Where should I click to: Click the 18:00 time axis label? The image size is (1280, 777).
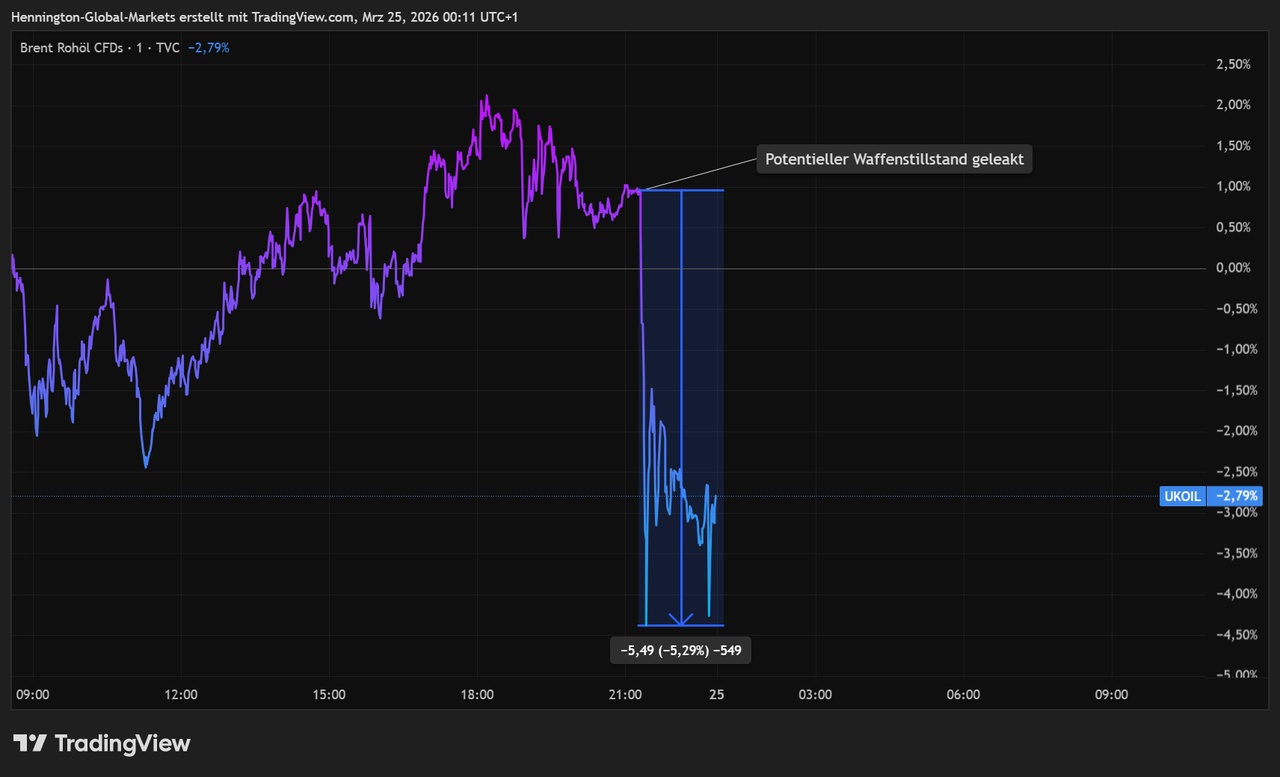click(x=477, y=694)
